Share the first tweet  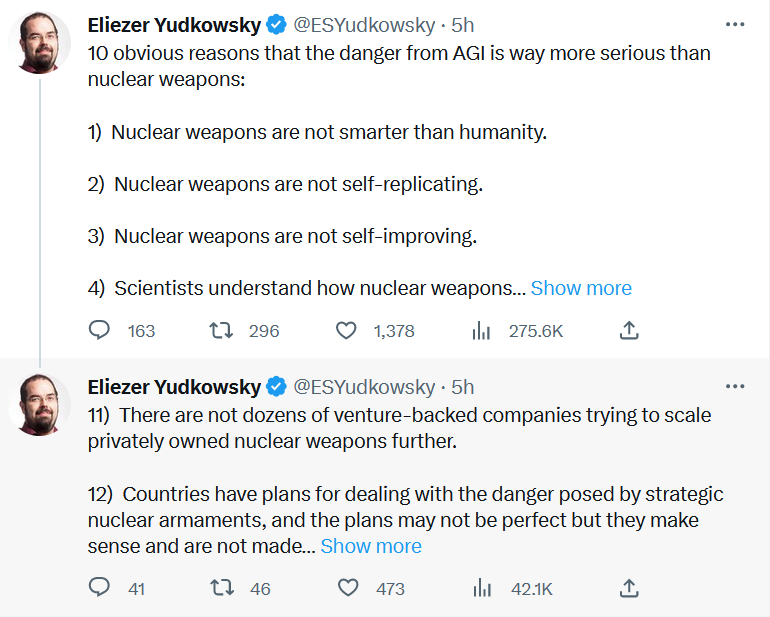tap(629, 330)
